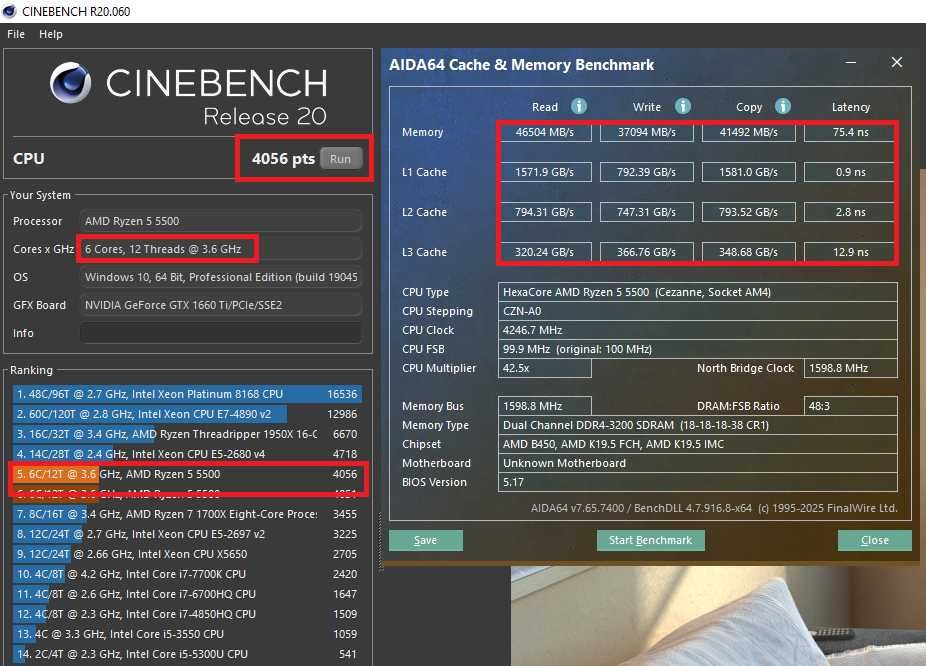The height and width of the screenshot is (666, 926).
Task: Select ranking row Xeon CPU E5-2680 v4
Action: coord(187,454)
